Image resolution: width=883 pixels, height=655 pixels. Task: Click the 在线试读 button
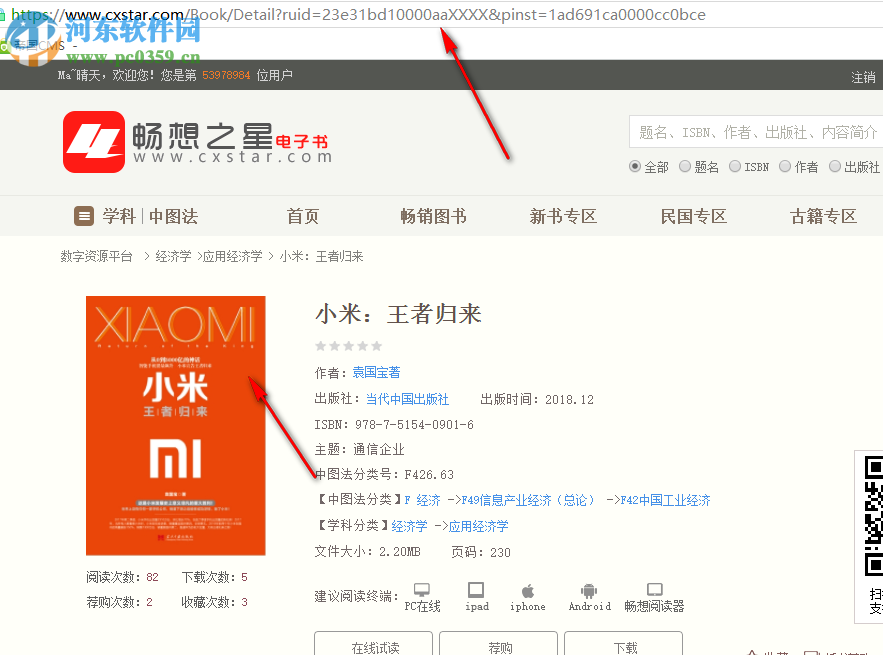tap(373, 645)
